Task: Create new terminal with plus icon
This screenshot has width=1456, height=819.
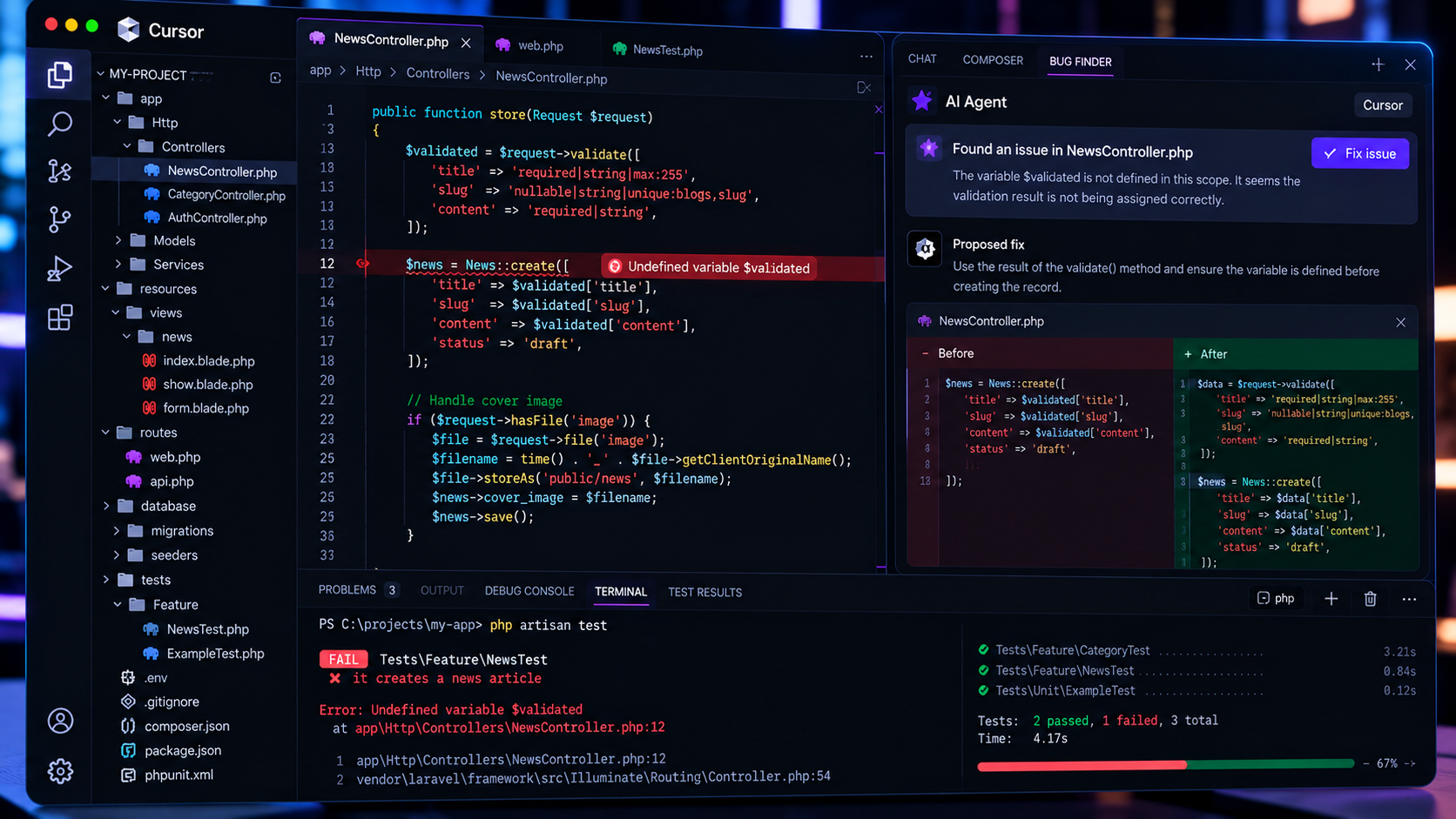Action: pyautogui.click(x=1331, y=599)
